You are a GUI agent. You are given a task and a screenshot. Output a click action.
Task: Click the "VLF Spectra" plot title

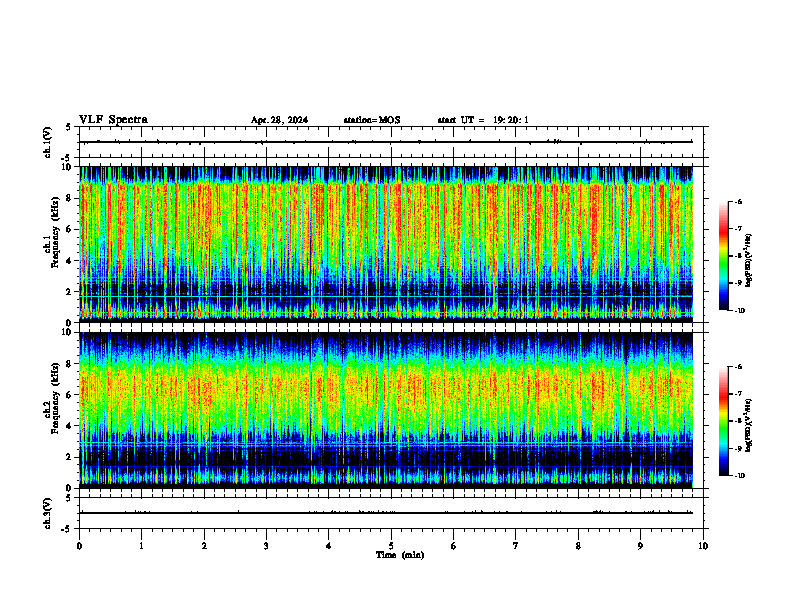[x=113, y=120]
